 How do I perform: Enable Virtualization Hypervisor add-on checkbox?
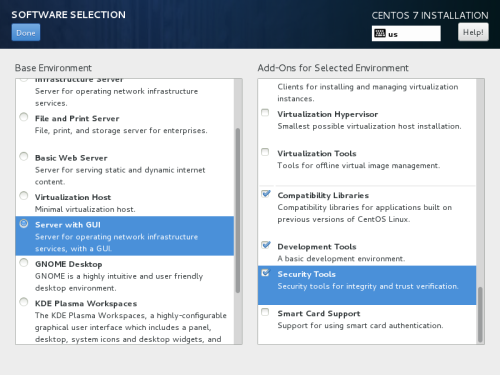coord(265,113)
